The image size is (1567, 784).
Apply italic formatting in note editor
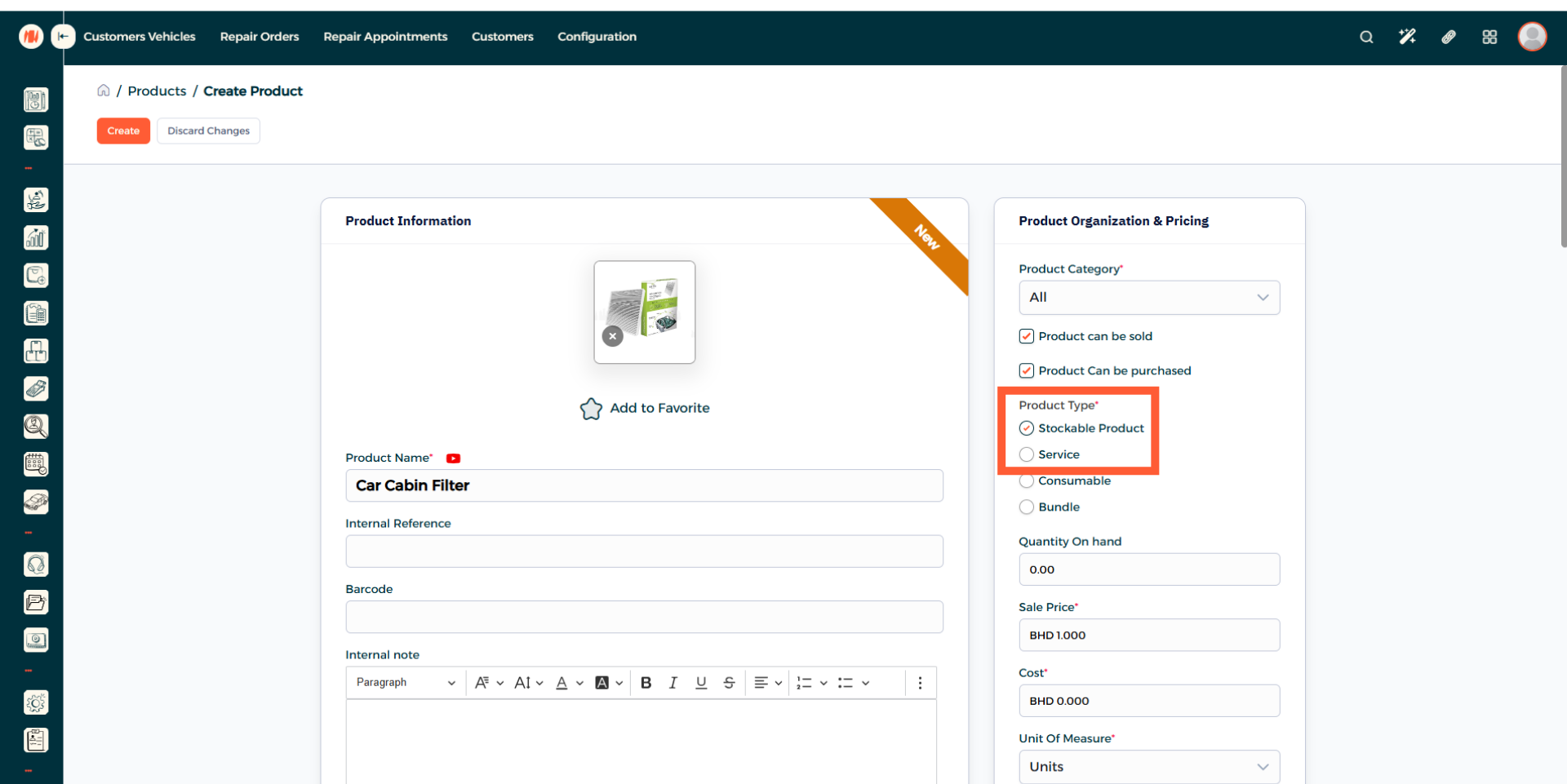pyautogui.click(x=673, y=683)
